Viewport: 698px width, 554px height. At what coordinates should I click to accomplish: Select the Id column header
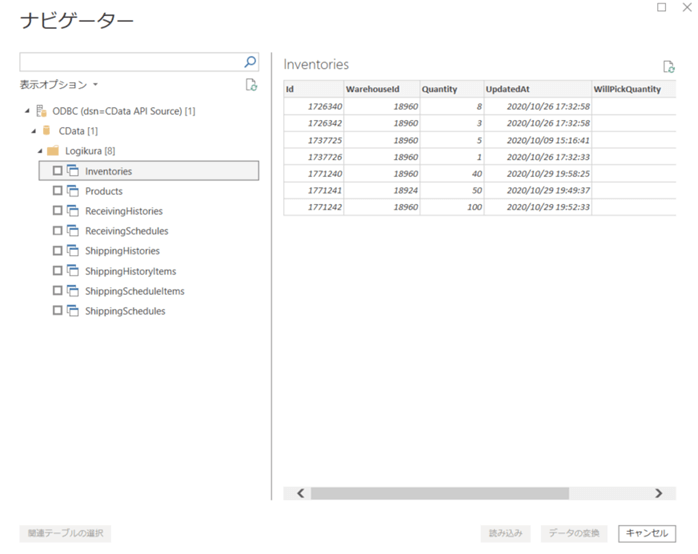(x=313, y=89)
